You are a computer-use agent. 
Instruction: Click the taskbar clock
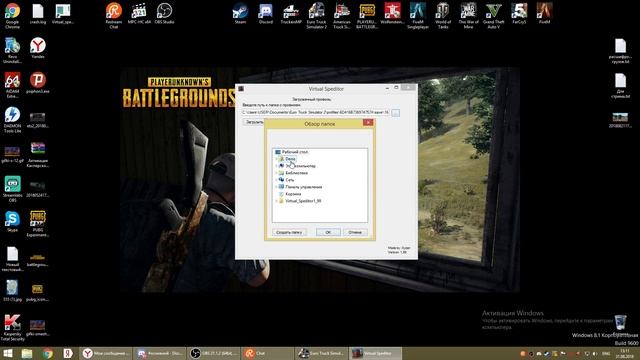pos(625,353)
